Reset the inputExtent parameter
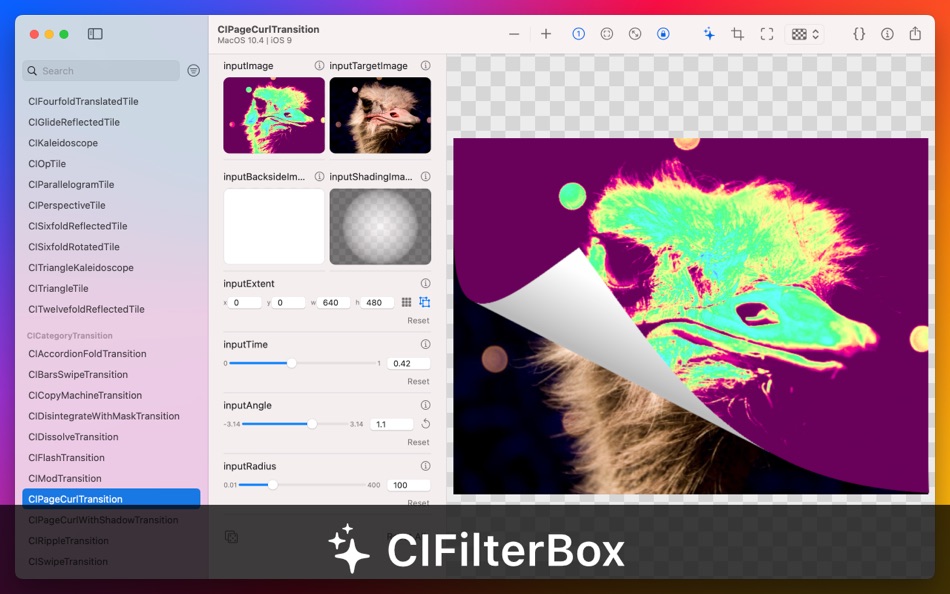The width and height of the screenshot is (950, 594). [418, 321]
